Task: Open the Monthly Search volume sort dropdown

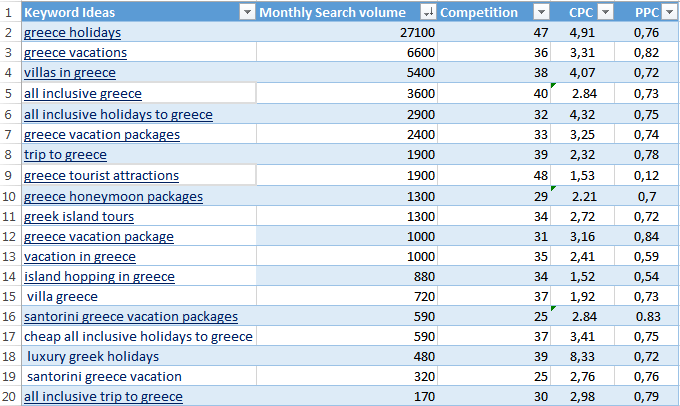Action: point(428,12)
